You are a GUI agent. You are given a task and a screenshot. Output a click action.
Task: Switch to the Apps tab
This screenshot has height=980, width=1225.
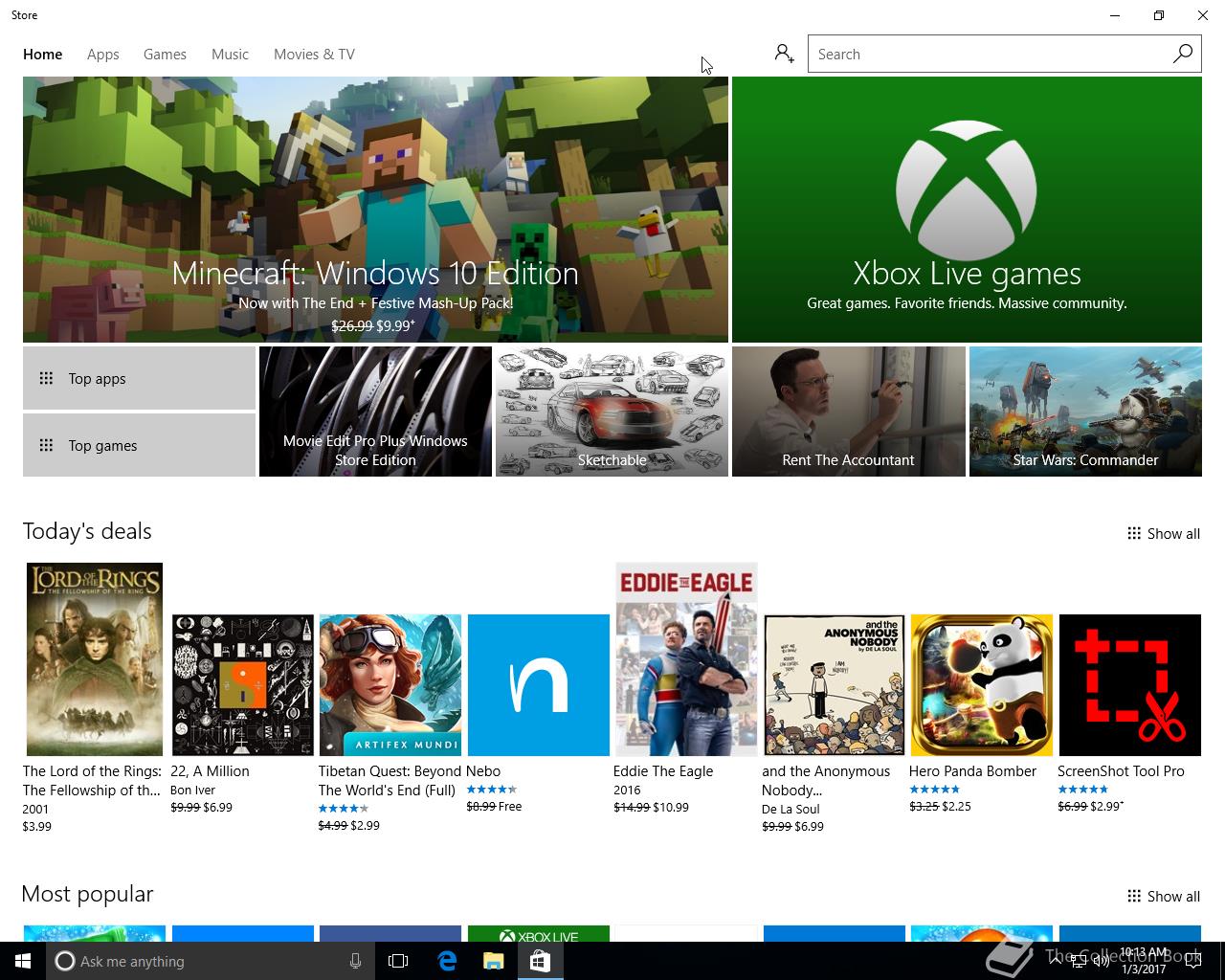click(103, 55)
